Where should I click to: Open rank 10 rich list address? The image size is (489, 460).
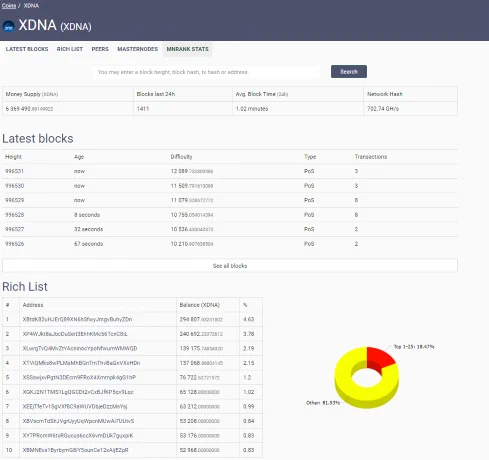(x=75, y=450)
